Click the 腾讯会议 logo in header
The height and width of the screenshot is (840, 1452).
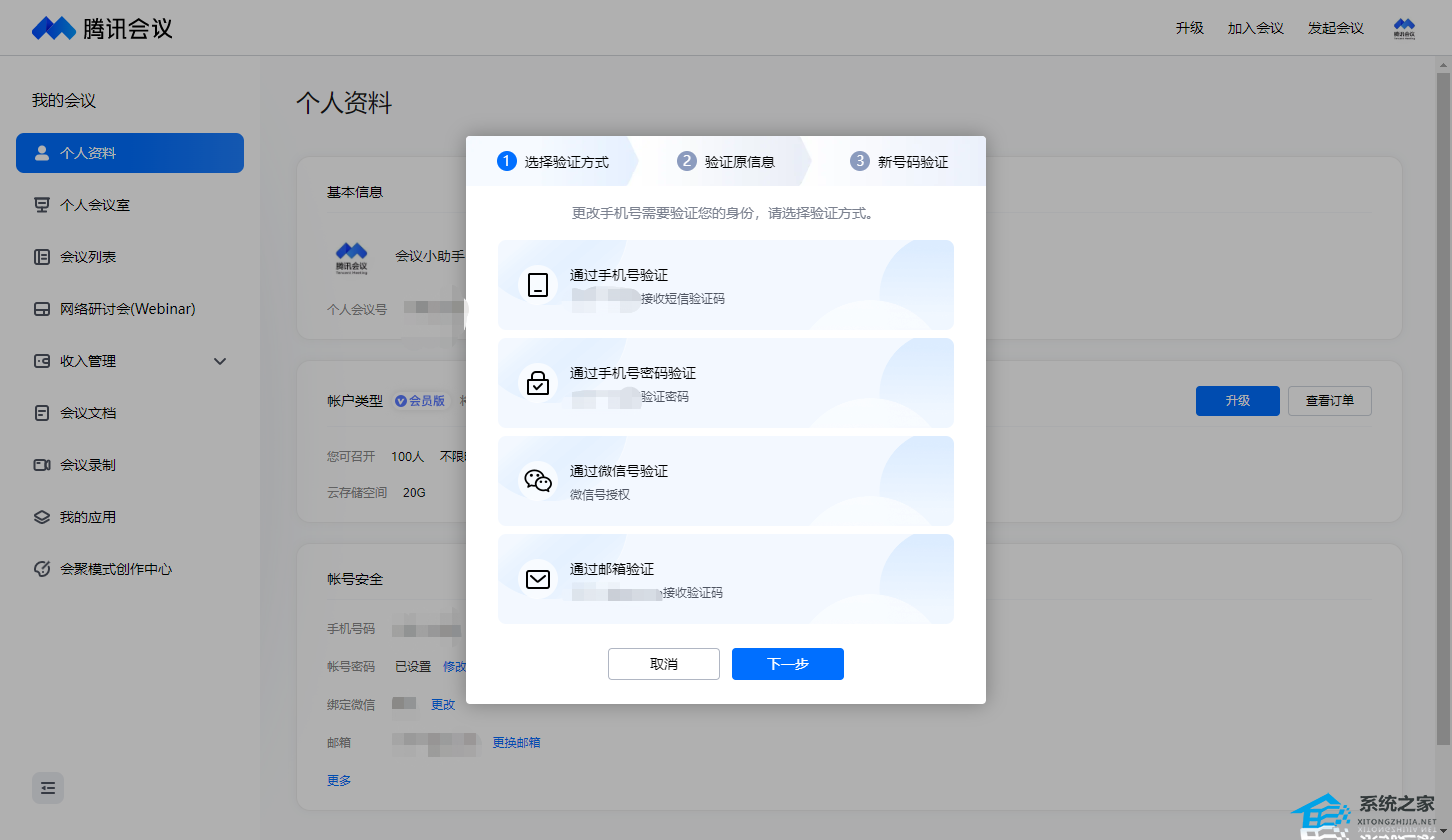click(x=102, y=28)
